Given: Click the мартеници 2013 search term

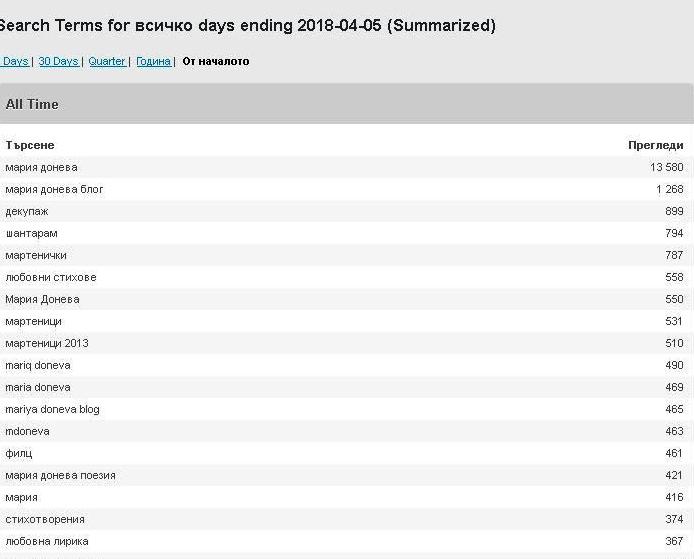Looking at the screenshot, I should click(47, 343).
